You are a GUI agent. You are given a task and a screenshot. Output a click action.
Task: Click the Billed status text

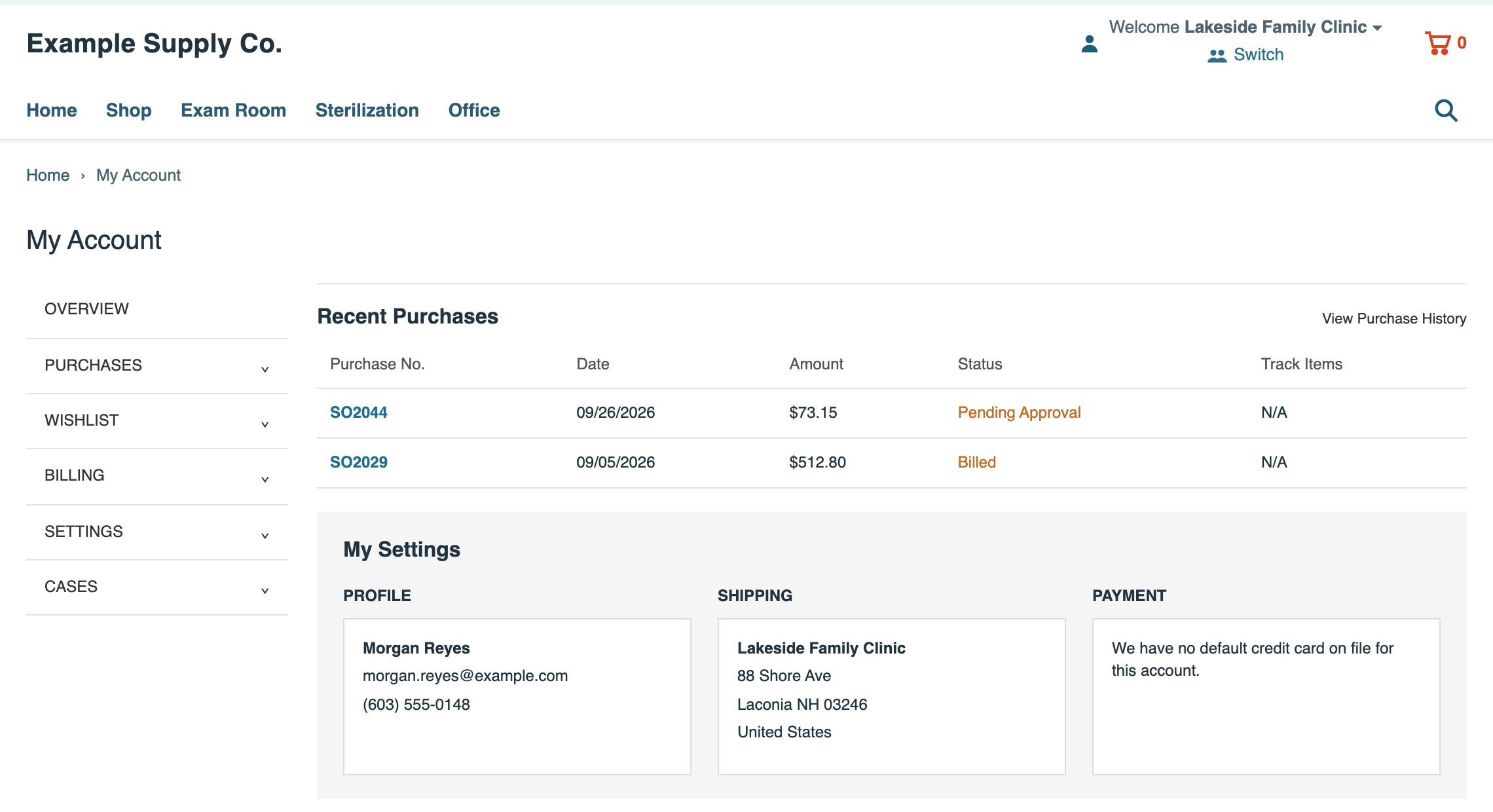[977, 462]
